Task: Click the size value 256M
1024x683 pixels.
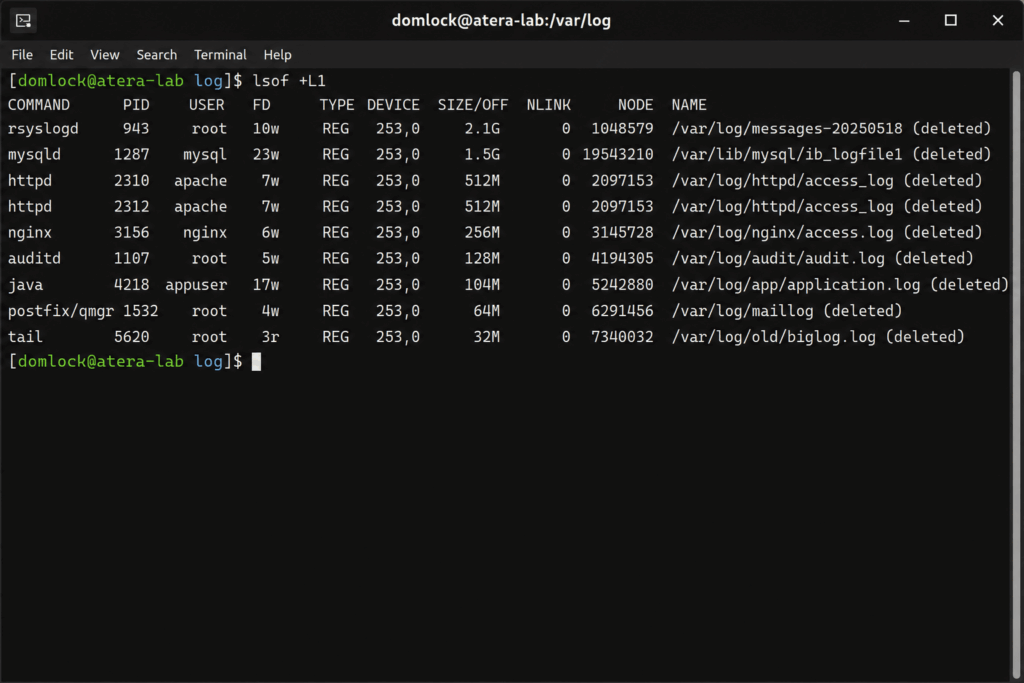Action: pos(482,233)
